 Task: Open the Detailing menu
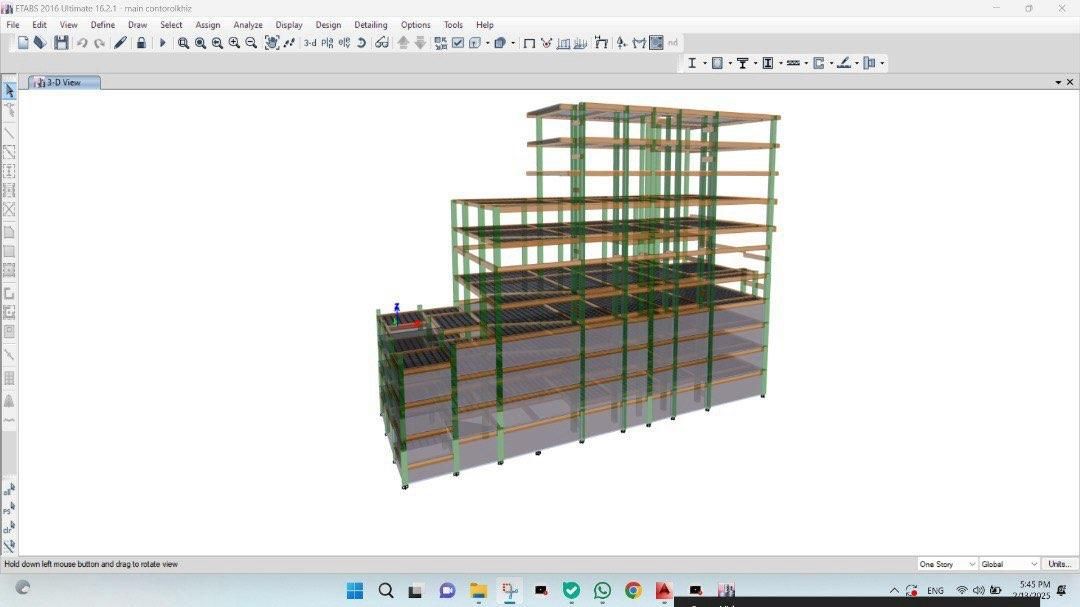(371, 25)
